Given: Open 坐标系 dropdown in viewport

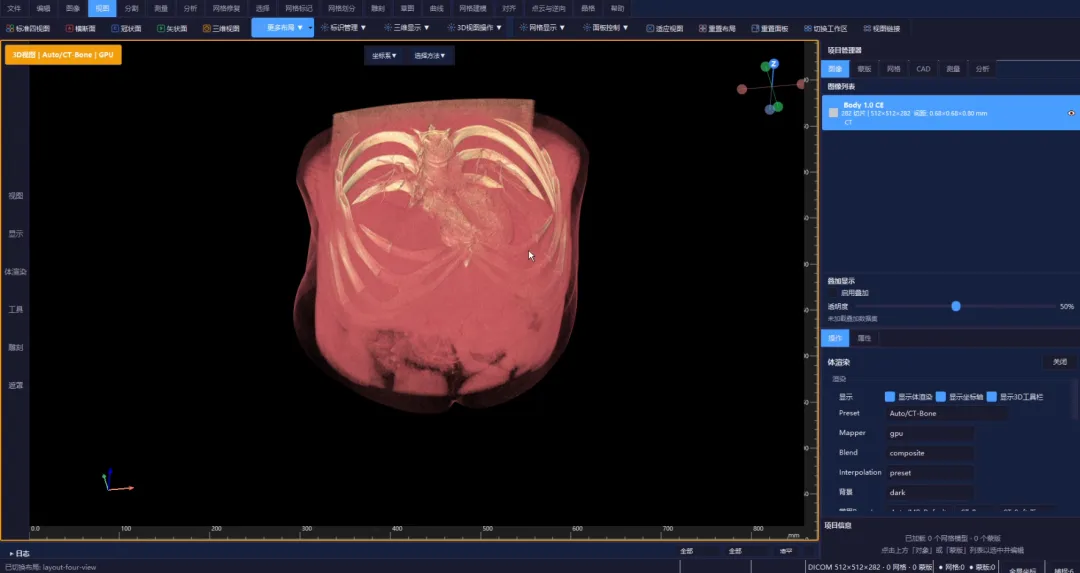Looking at the screenshot, I should tap(384, 56).
